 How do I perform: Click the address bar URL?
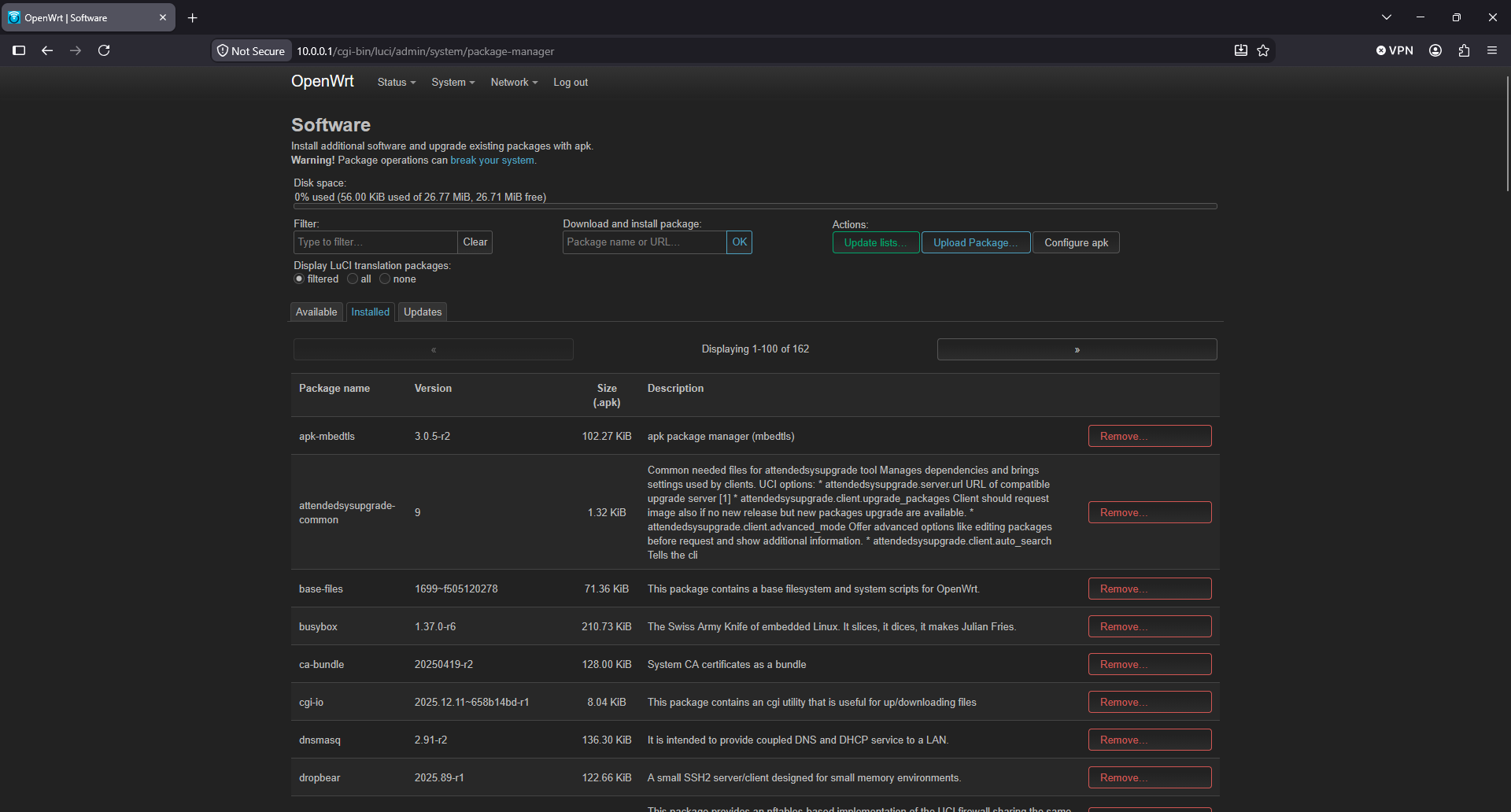click(425, 51)
